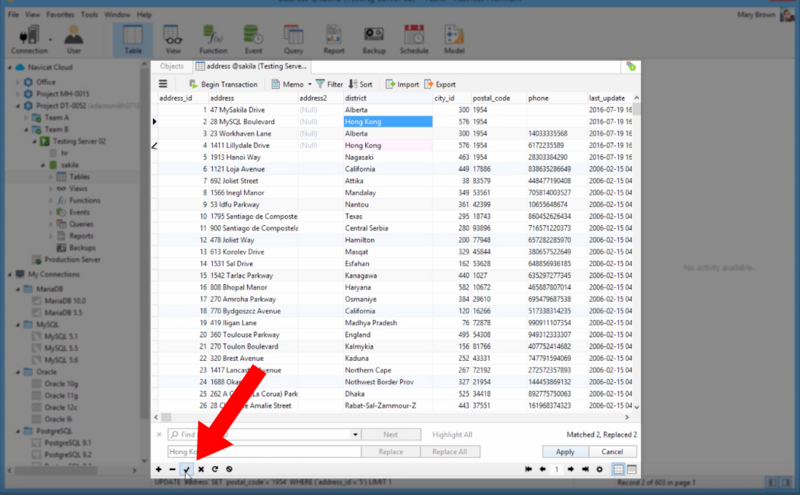This screenshot has width=800, height=495.
Task: Click the cell '1121 Loja Avenue'
Action: [253, 169]
